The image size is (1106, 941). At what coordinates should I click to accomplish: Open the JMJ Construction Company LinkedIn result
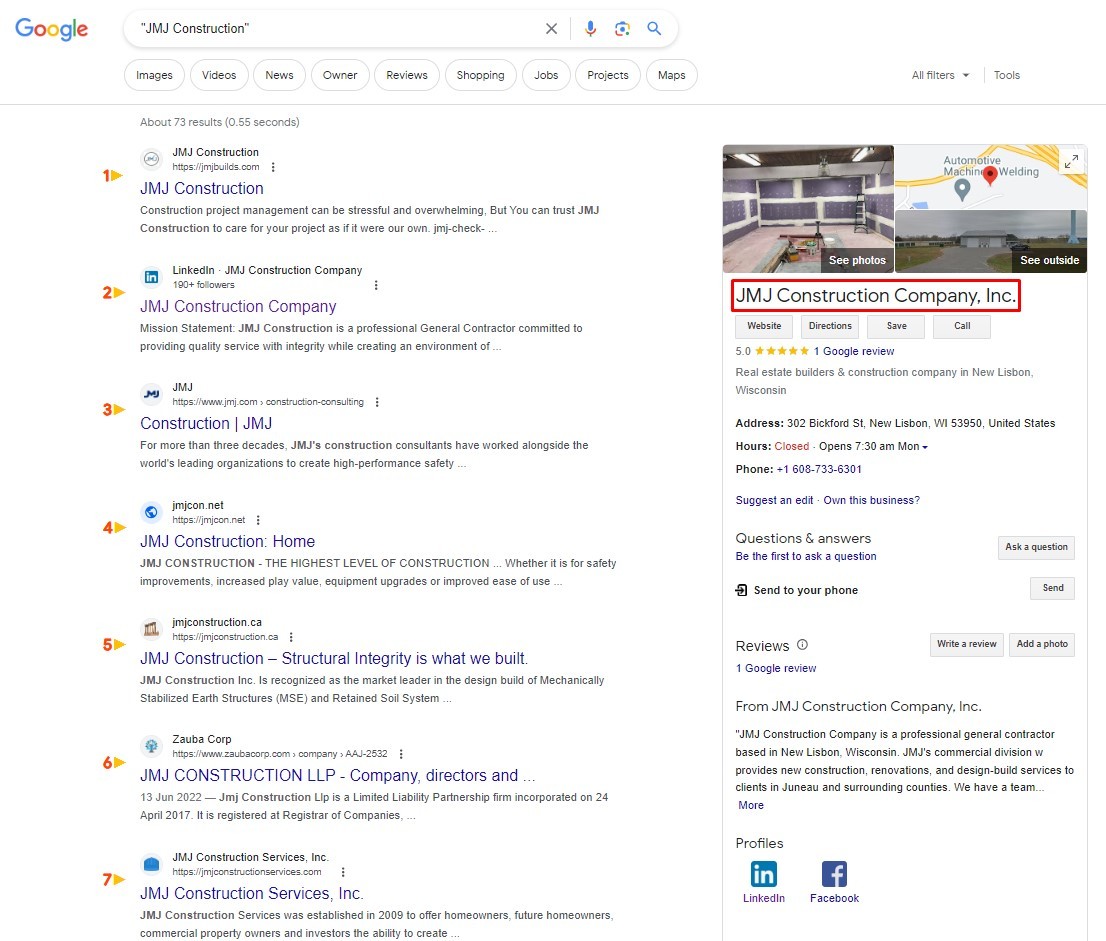(x=238, y=307)
